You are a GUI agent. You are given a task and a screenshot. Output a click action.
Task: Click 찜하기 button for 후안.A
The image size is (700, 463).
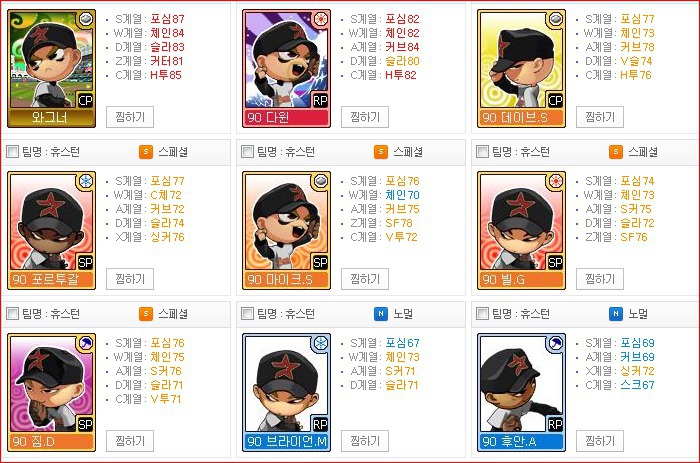click(x=600, y=441)
